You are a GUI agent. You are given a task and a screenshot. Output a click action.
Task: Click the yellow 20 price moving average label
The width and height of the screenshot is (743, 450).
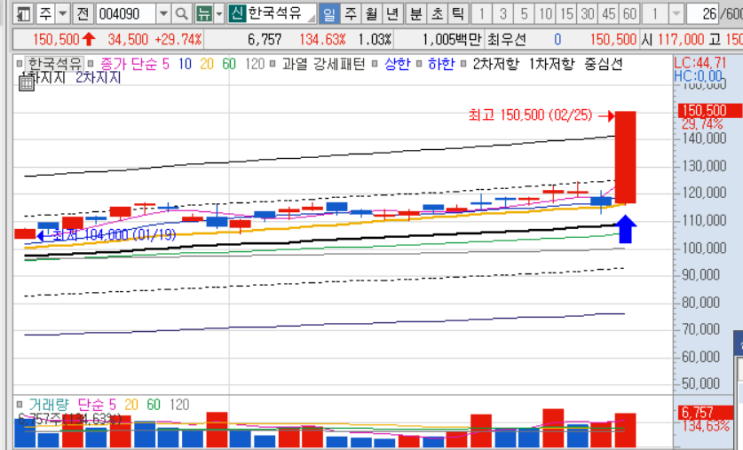click(x=207, y=63)
